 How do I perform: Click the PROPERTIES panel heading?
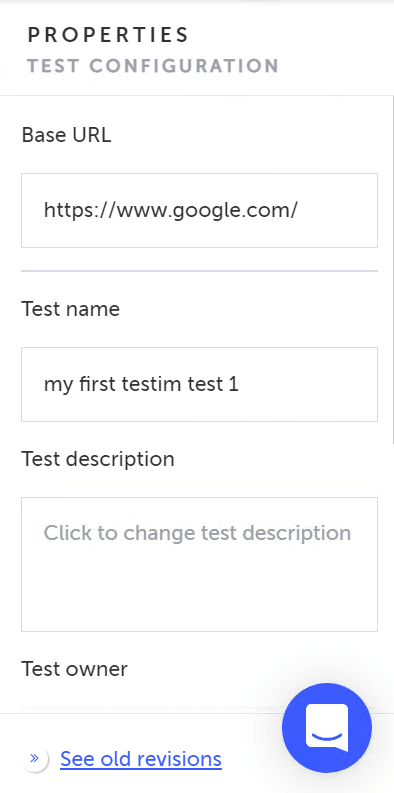point(108,35)
